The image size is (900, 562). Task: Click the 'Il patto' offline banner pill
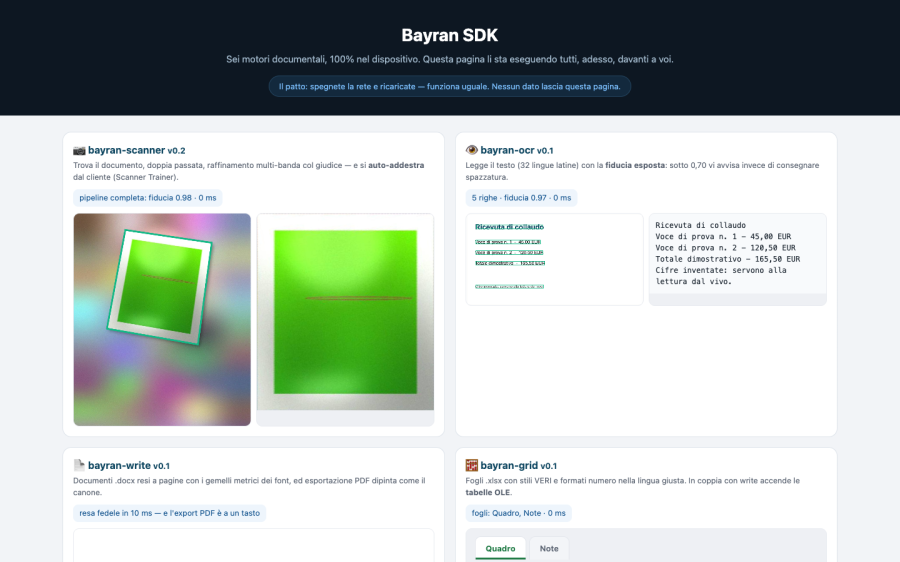click(449, 87)
